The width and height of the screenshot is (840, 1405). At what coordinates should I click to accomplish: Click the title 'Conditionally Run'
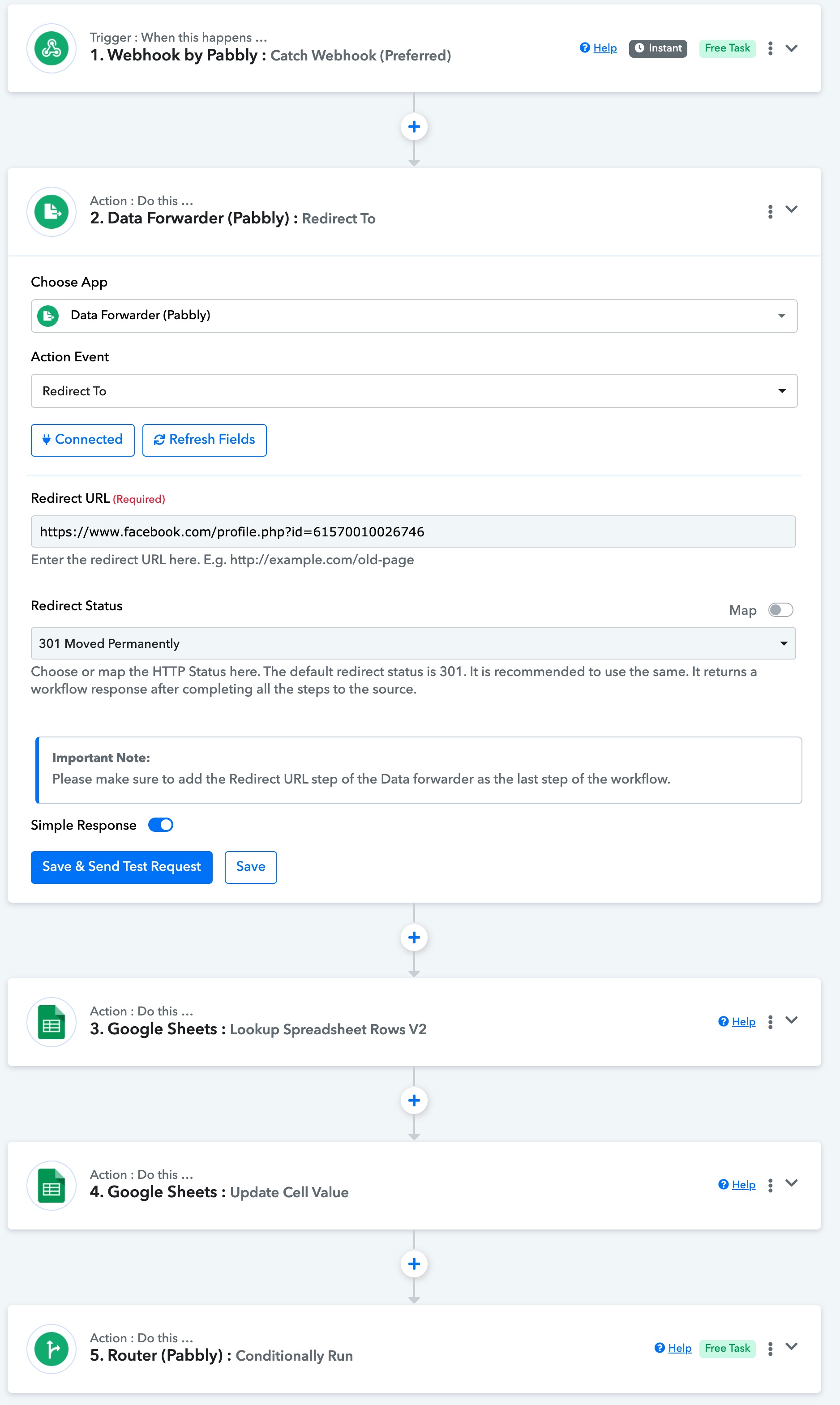294,1356
